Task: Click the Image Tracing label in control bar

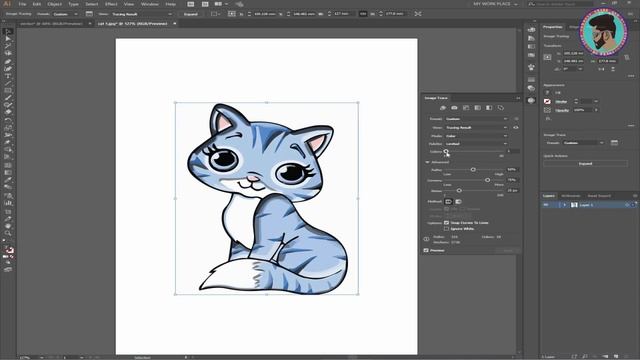Action: pos(18,14)
